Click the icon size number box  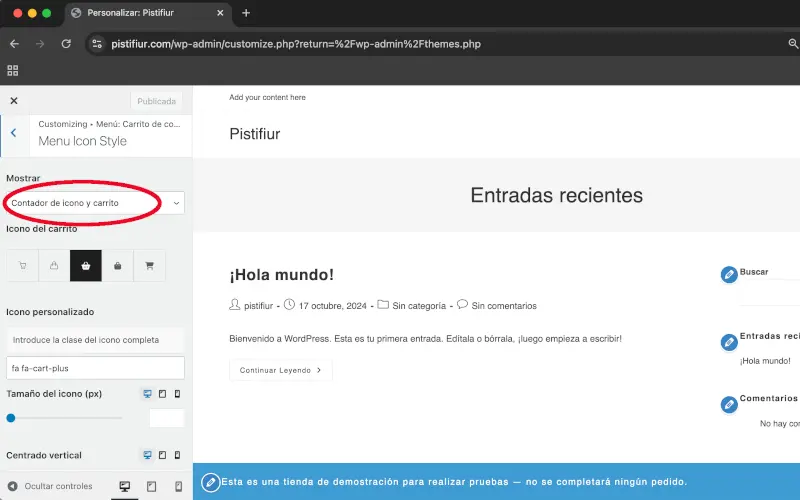point(167,418)
